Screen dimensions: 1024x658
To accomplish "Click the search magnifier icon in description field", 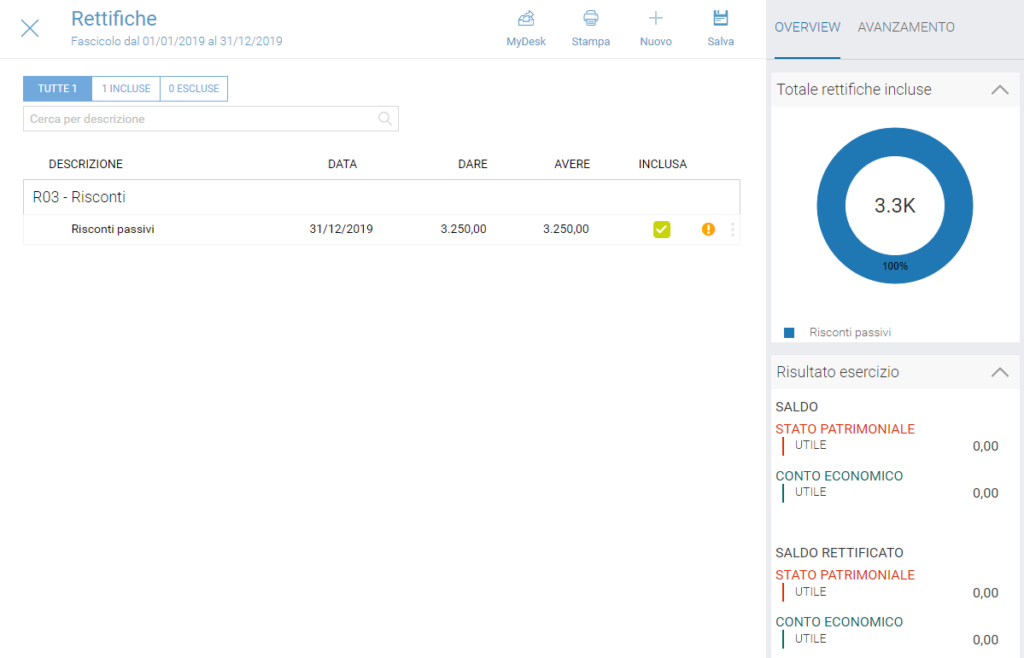I will [385, 119].
